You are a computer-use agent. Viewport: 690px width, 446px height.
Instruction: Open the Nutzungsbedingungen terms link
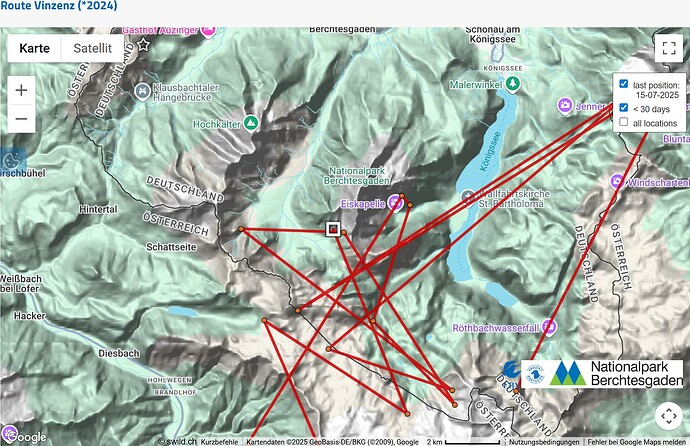538,441
